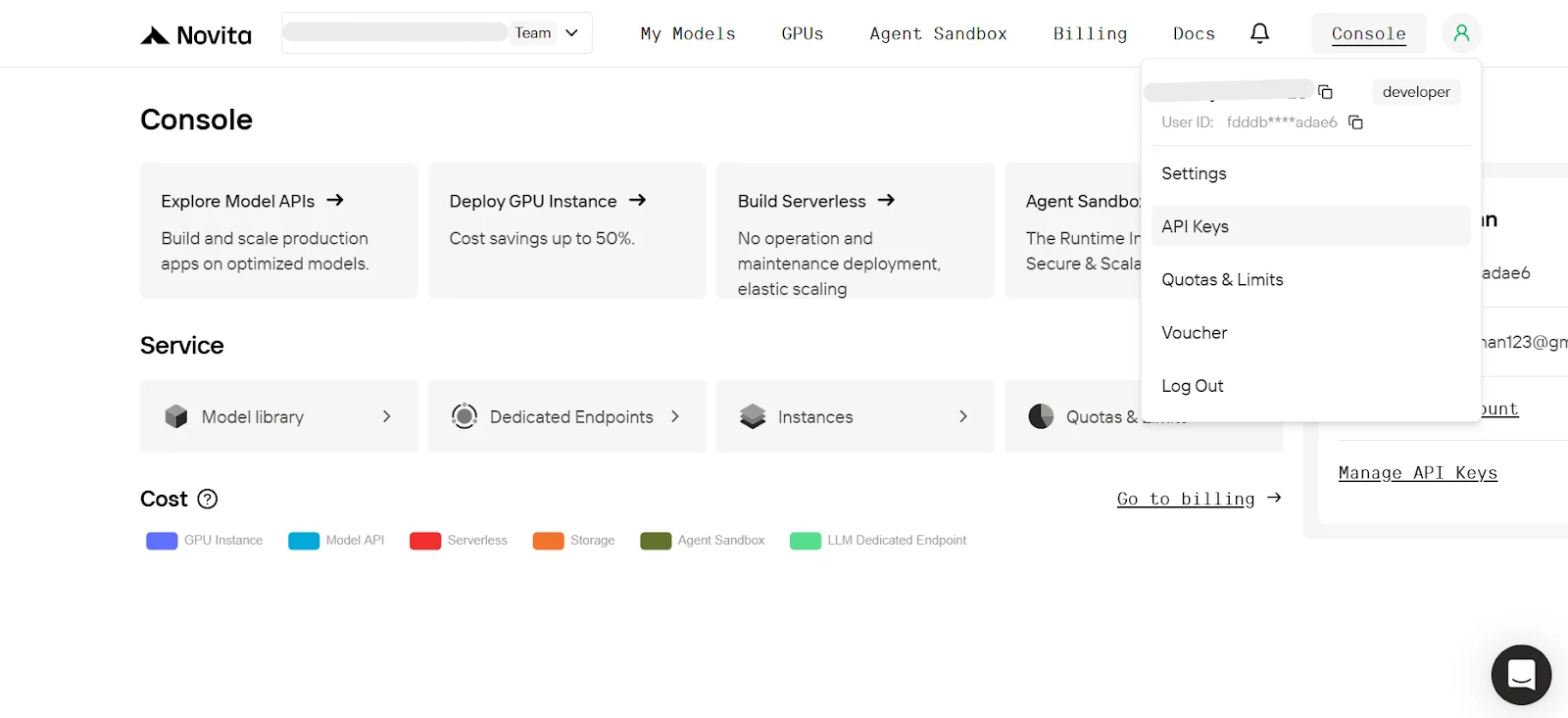Image resolution: width=1568 pixels, height=718 pixels.
Task: Open Agent Sandbox in navigation
Action: coord(938,33)
